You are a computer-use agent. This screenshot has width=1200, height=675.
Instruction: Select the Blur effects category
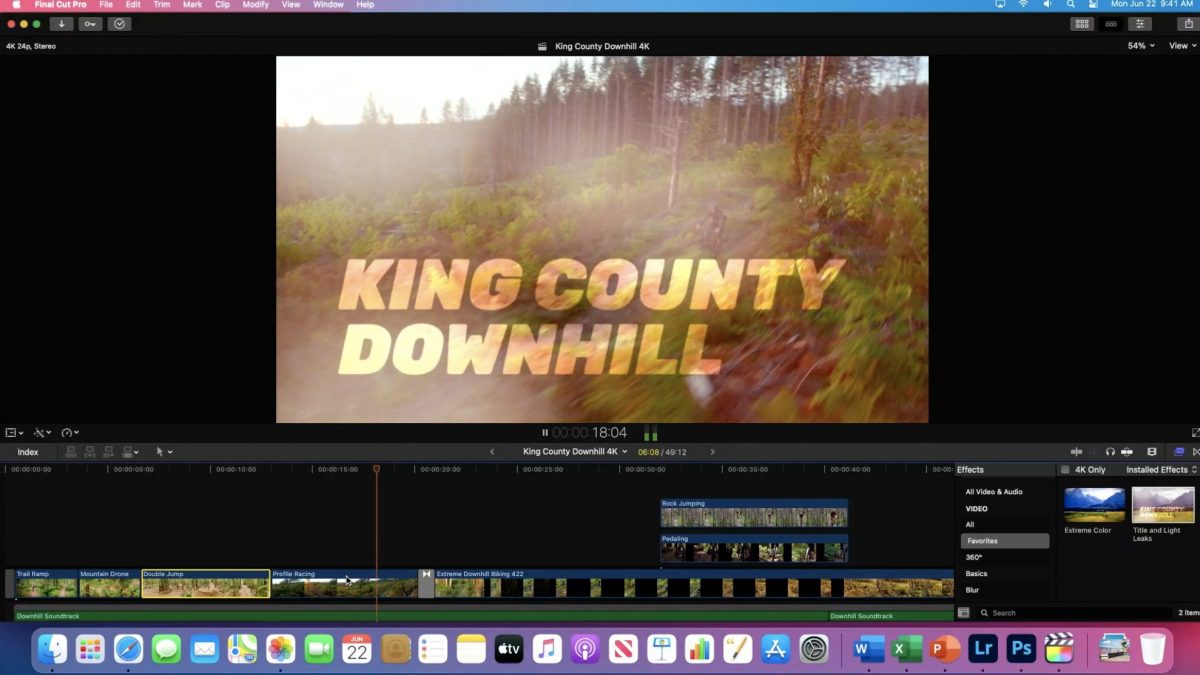(x=972, y=590)
